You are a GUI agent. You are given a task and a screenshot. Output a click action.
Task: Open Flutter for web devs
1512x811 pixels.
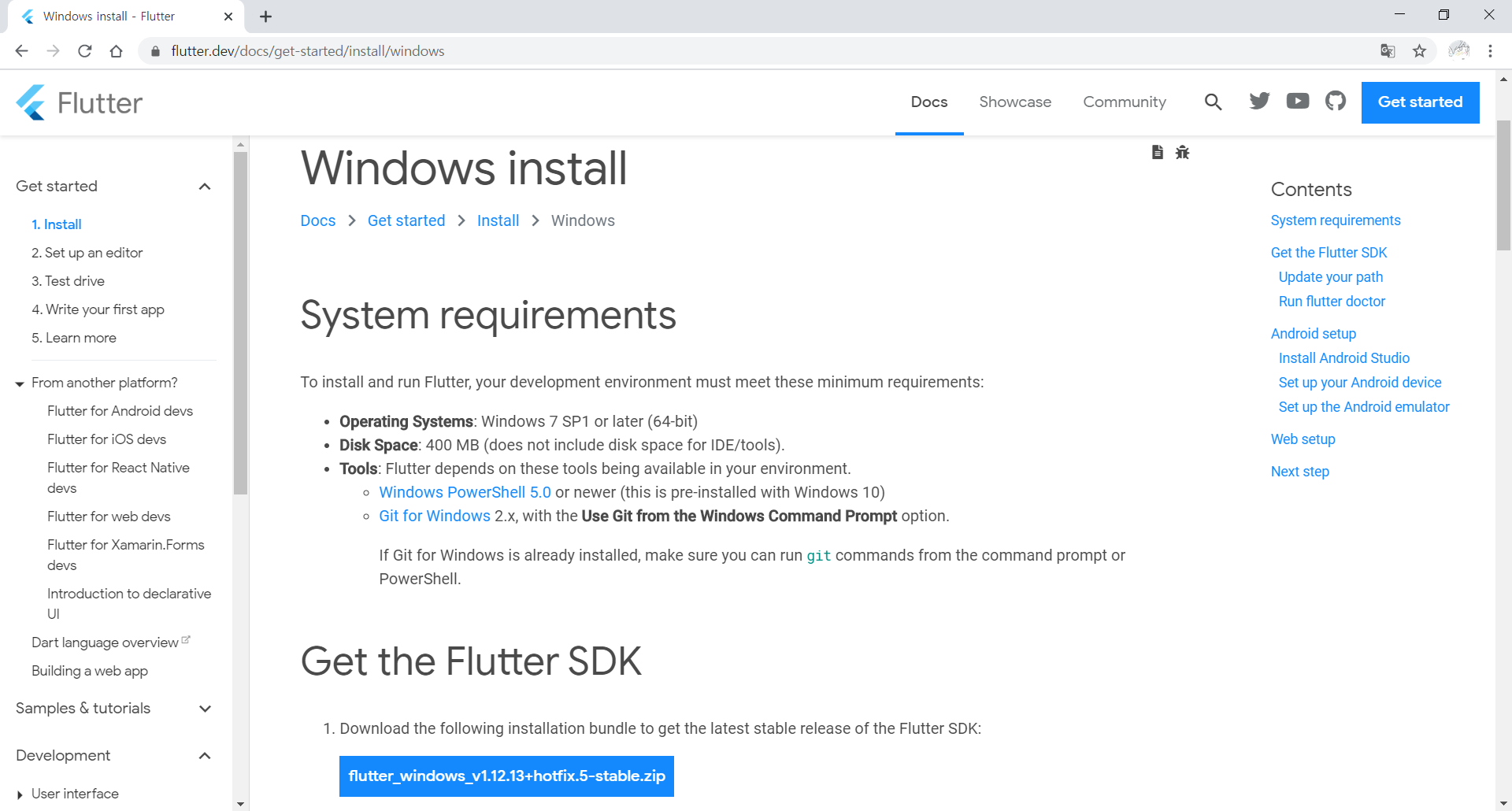(109, 517)
